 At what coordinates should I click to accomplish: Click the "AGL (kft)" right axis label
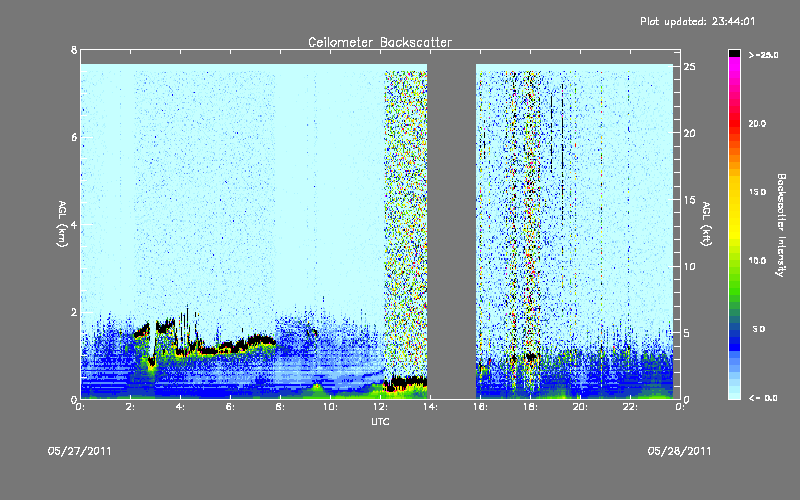[707, 224]
